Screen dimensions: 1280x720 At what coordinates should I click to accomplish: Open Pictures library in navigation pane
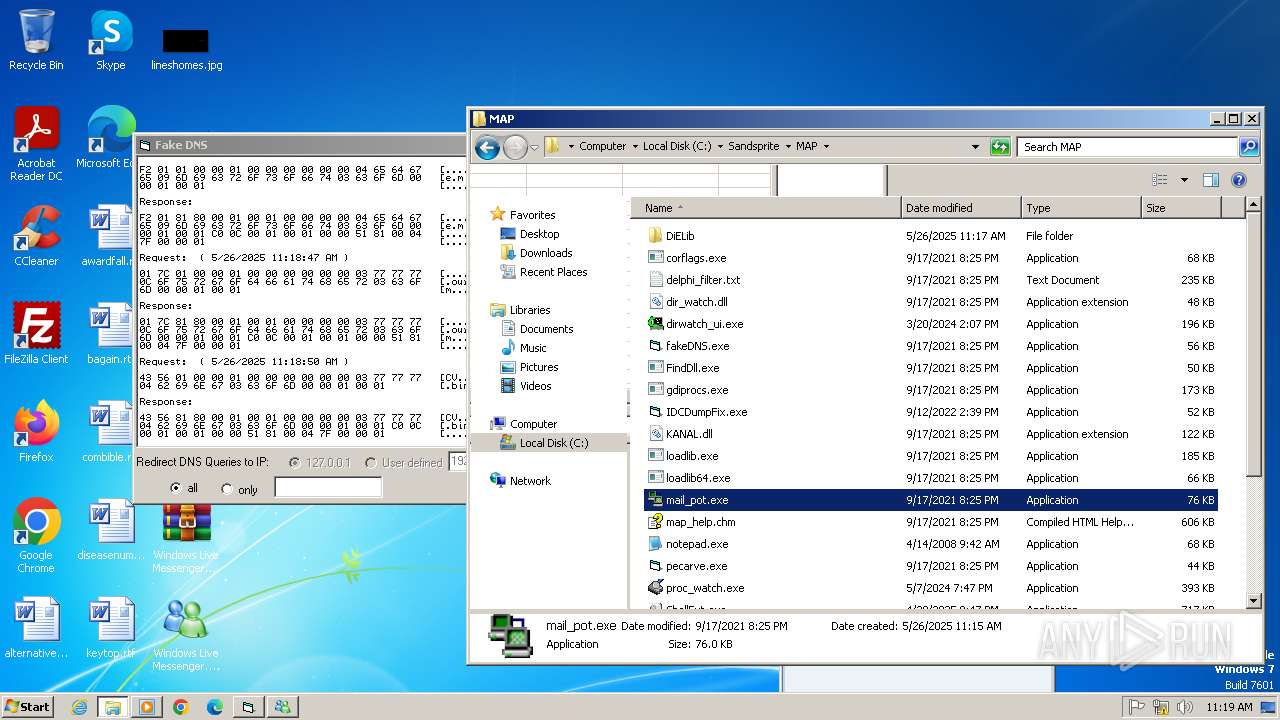tap(539, 367)
